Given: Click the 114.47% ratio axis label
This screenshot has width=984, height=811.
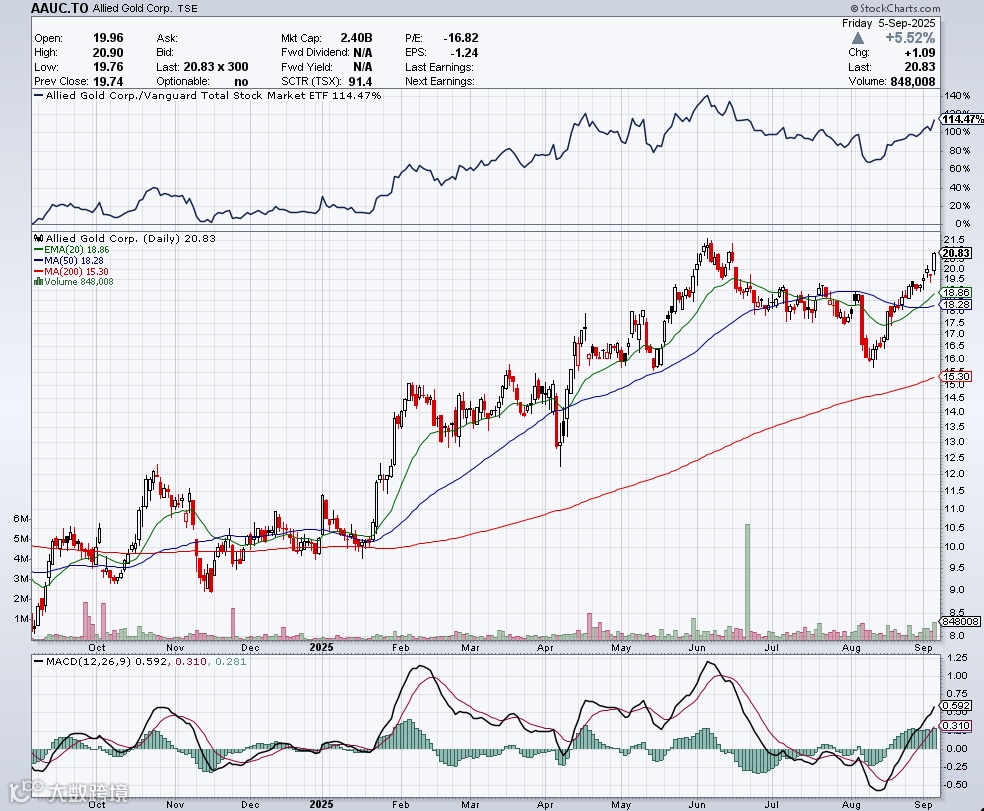Looking at the screenshot, I should click(x=962, y=119).
